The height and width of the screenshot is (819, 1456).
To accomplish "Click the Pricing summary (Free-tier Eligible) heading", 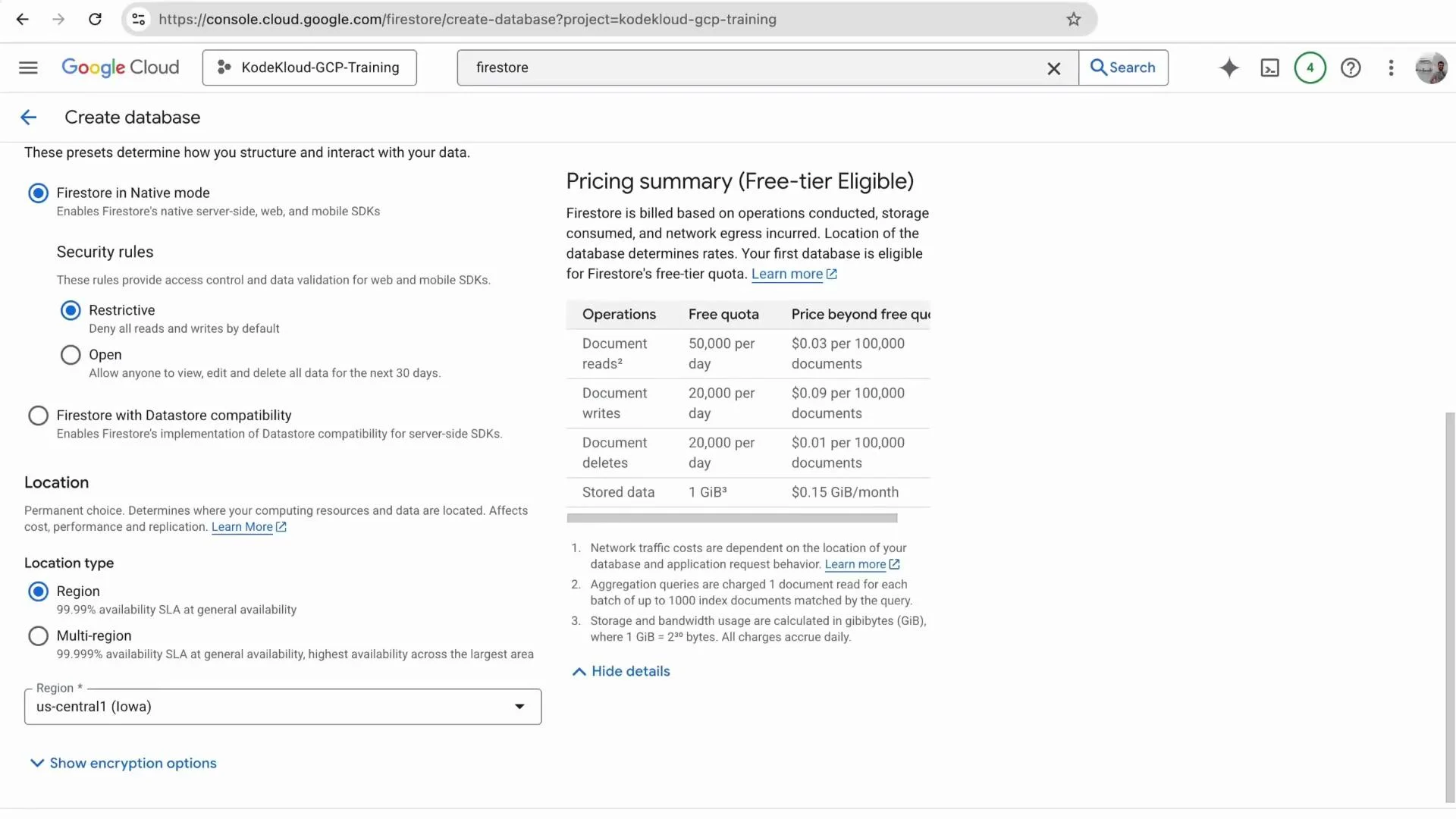I will point(739,181).
